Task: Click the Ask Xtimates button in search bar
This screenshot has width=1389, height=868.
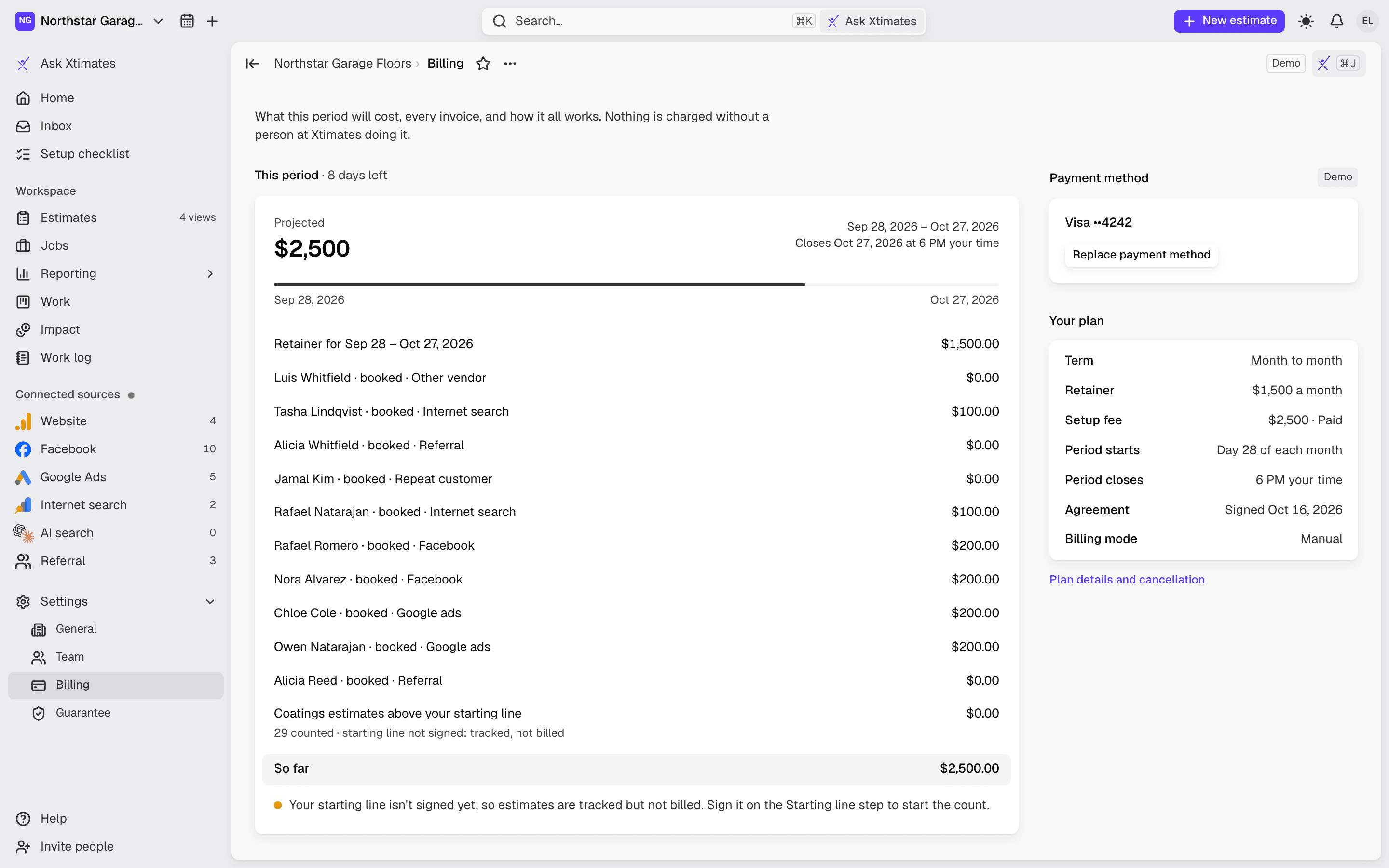Action: coord(872,21)
